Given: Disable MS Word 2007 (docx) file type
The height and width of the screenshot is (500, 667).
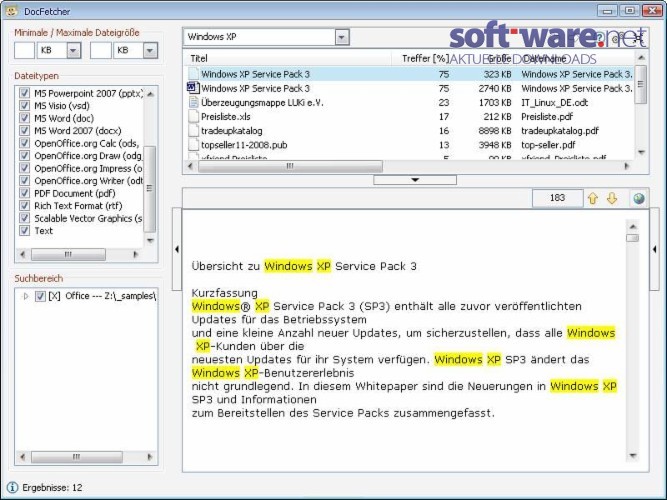Looking at the screenshot, I should (x=24, y=130).
